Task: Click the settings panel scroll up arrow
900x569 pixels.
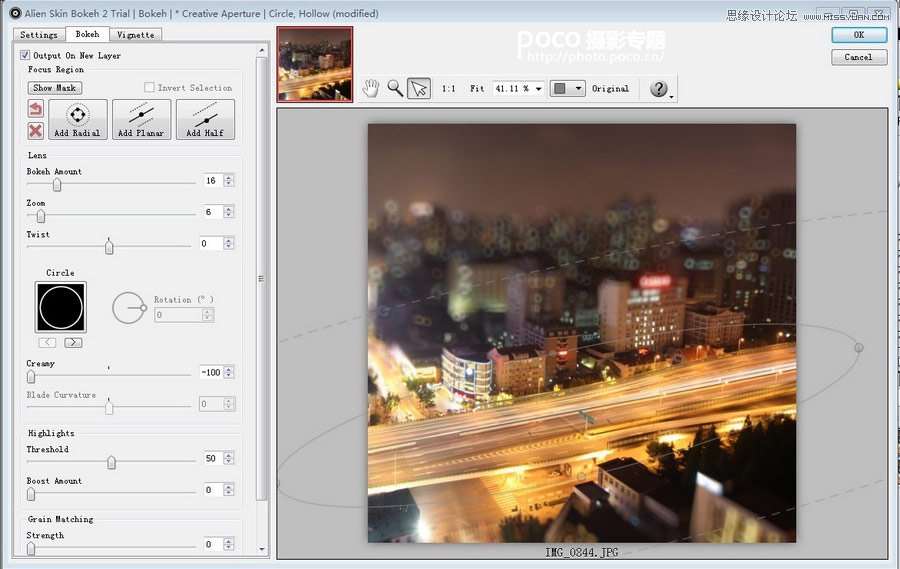Action: [262, 51]
